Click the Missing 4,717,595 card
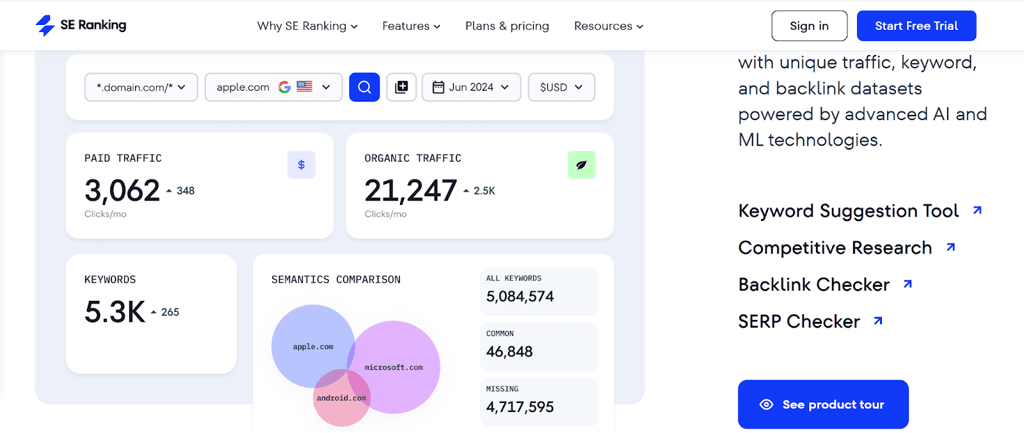The image size is (1024, 433). tap(539, 401)
